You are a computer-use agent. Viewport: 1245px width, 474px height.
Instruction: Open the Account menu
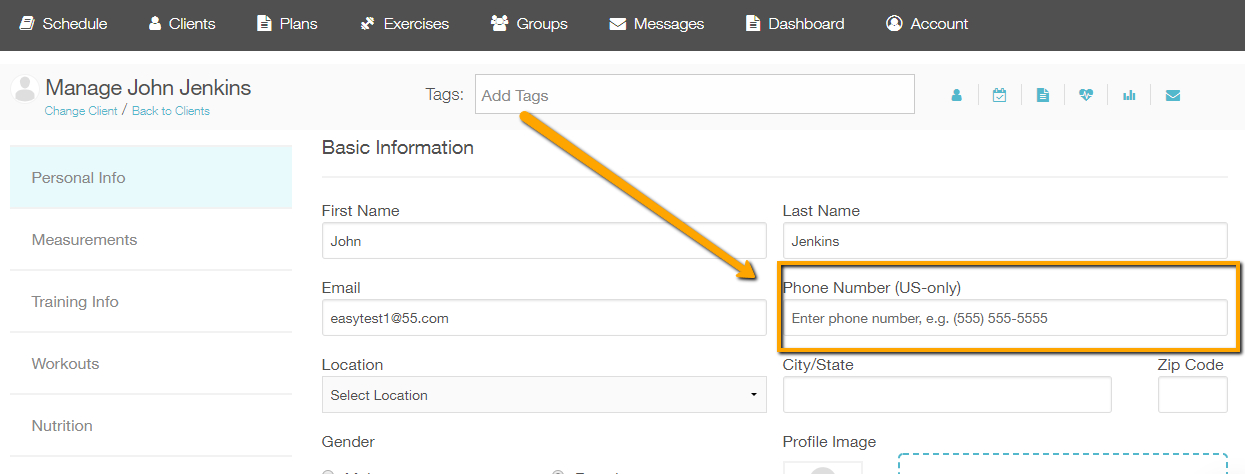click(x=927, y=23)
